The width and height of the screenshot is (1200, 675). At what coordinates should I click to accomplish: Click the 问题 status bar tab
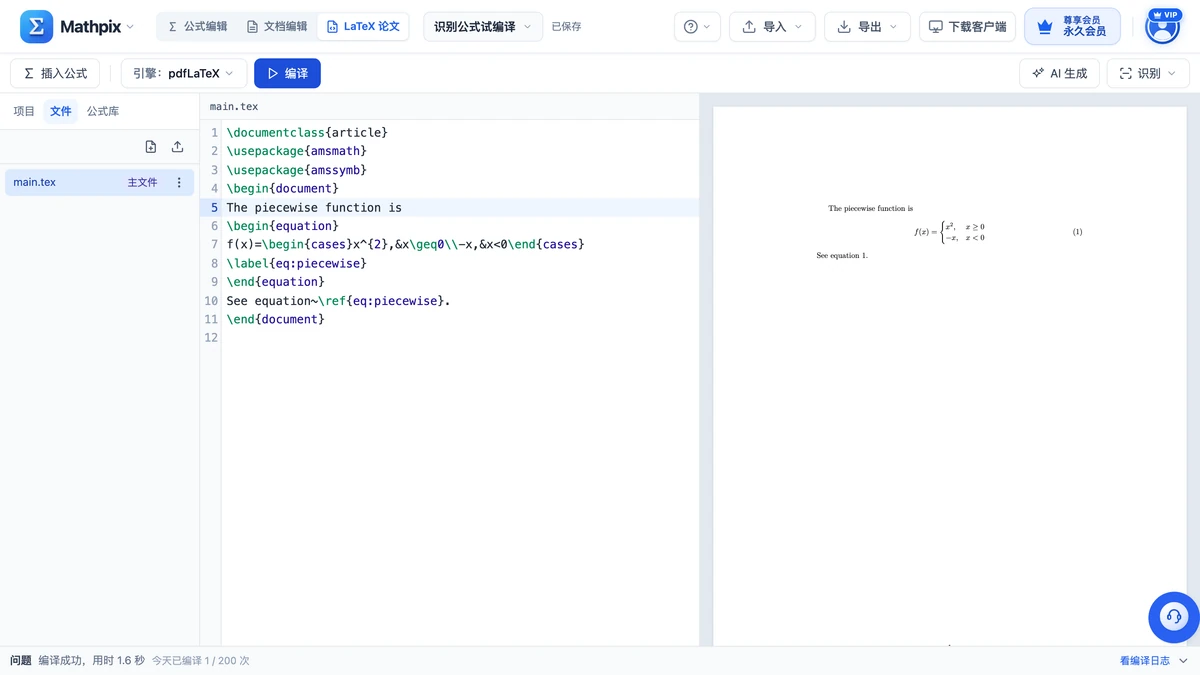click(20, 661)
